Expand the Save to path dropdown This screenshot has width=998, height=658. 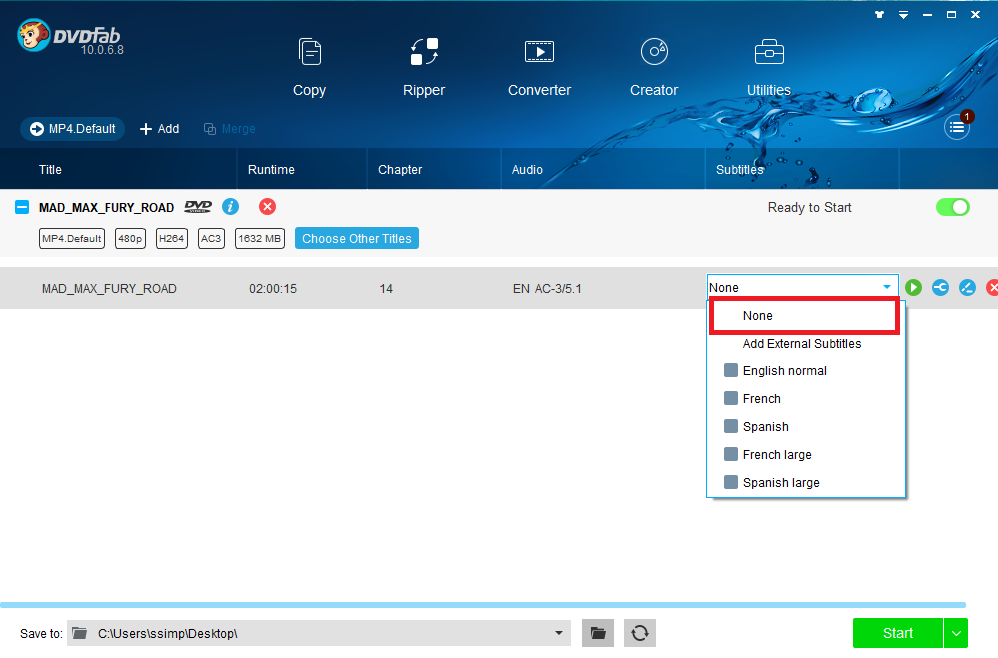point(558,633)
